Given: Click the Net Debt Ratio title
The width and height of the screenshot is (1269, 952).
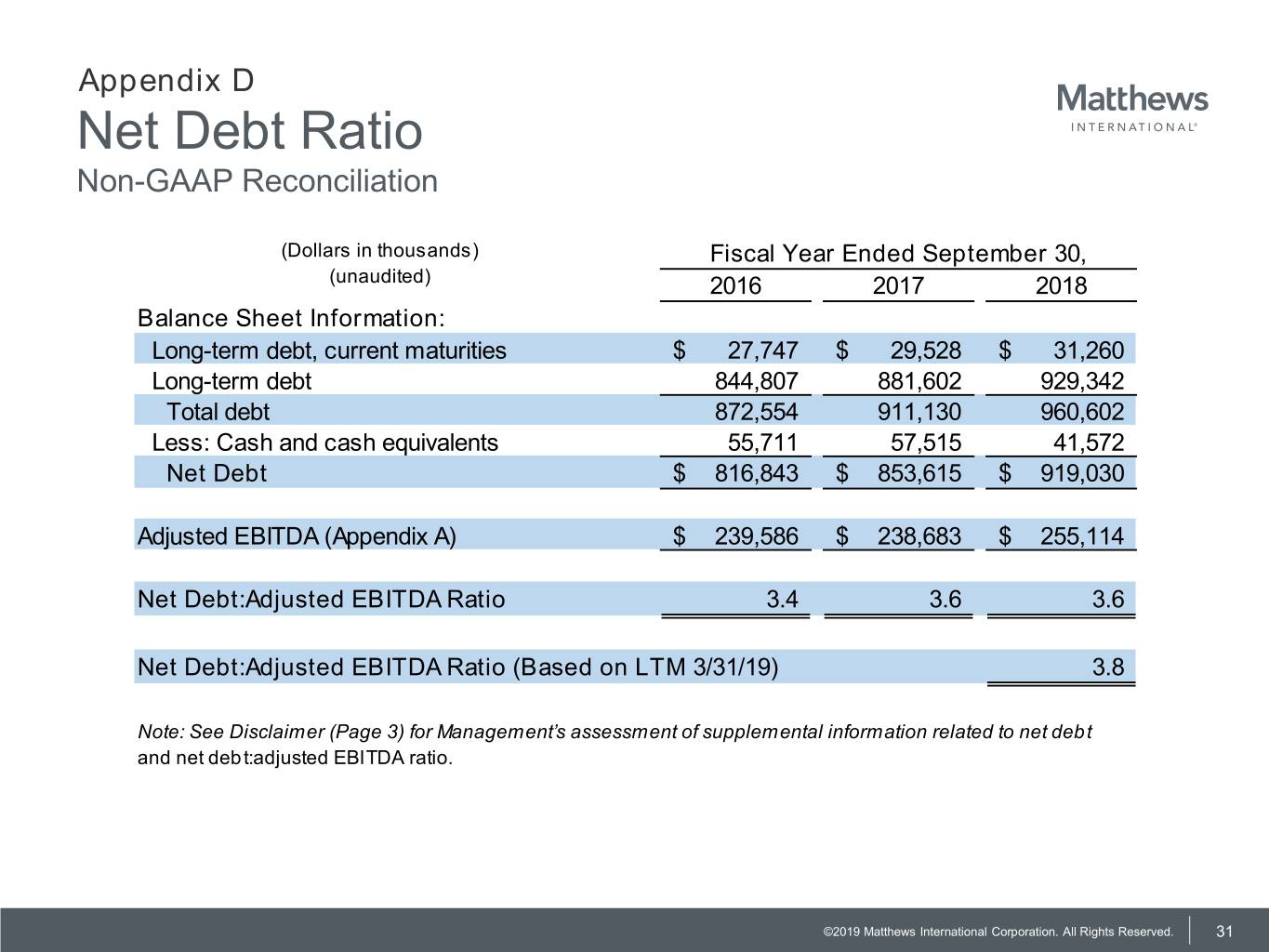Looking at the screenshot, I should click(250, 130).
